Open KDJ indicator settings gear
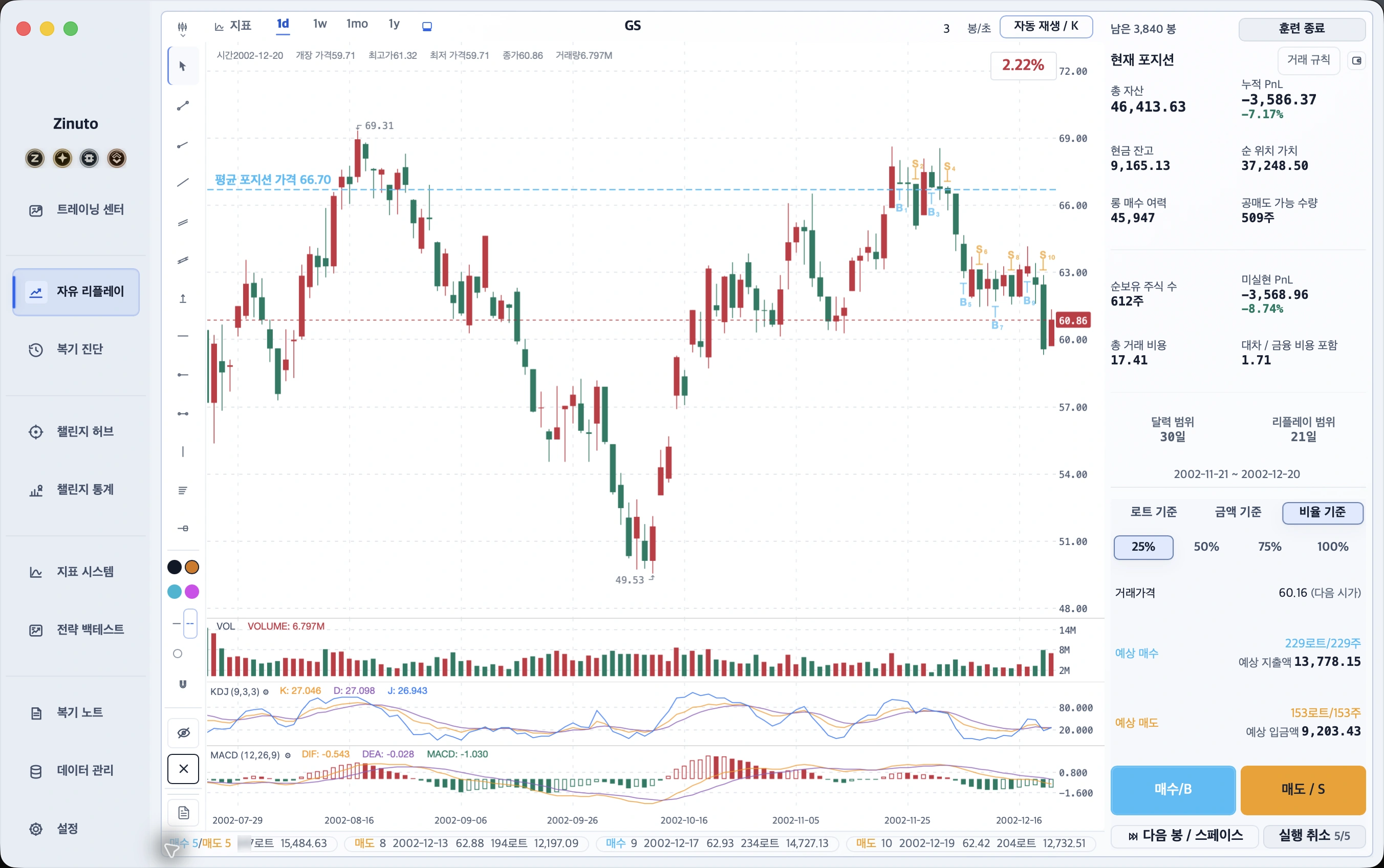This screenshot has height=868, width=1384. pos(266,692)
